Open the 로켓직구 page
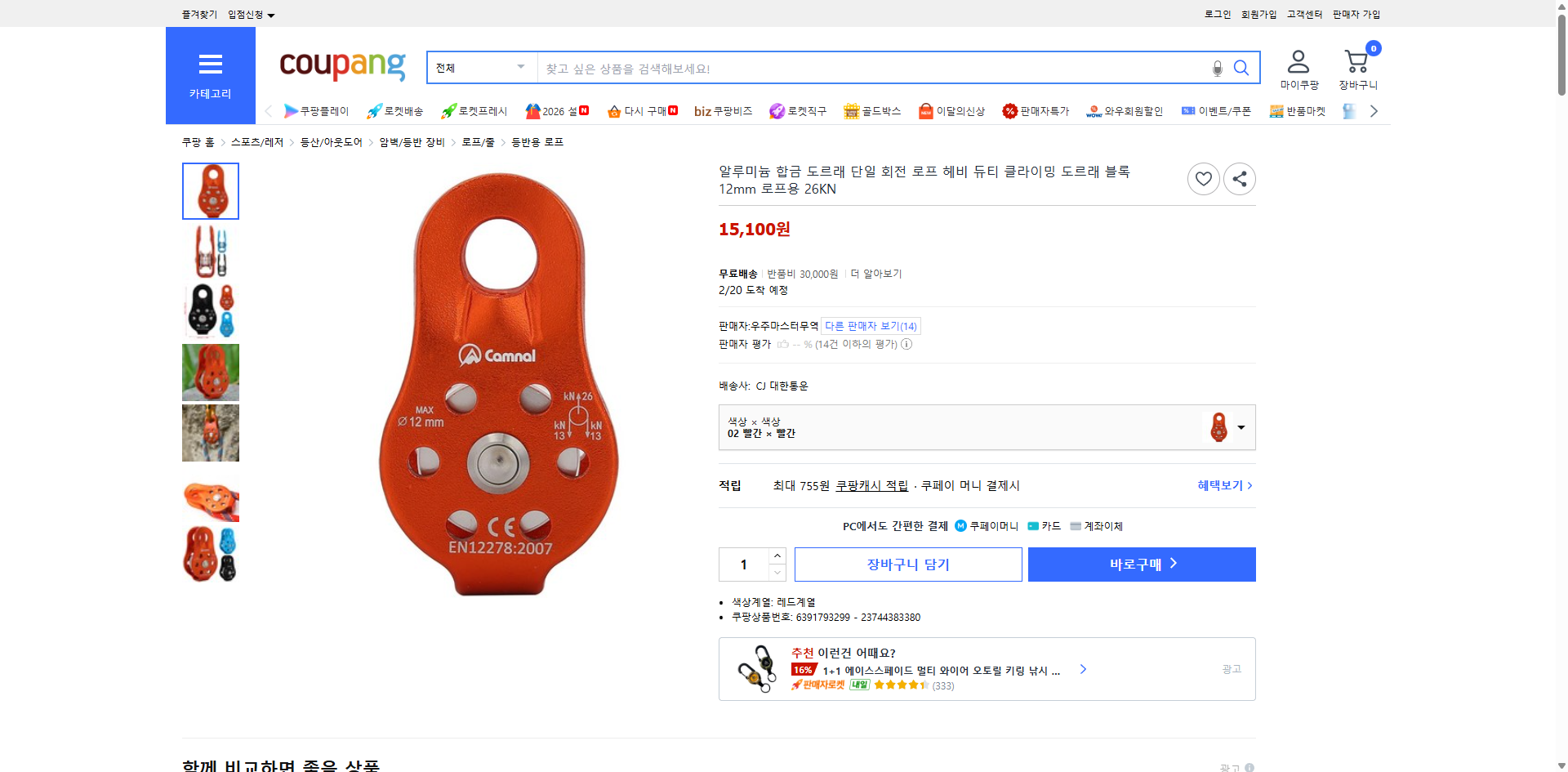The width and height of the screenshot is (1568, 772). click(798, 111)
